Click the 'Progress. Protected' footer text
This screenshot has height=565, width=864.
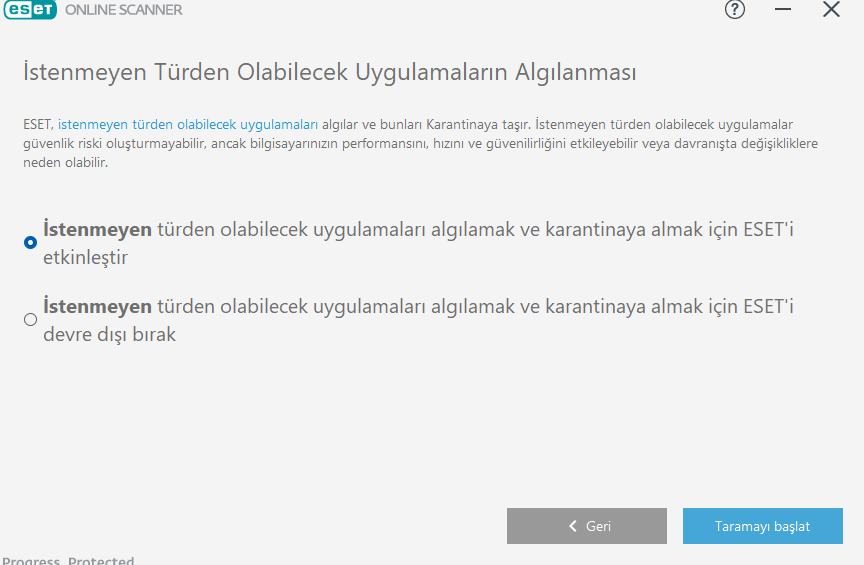tap(68, 560)
